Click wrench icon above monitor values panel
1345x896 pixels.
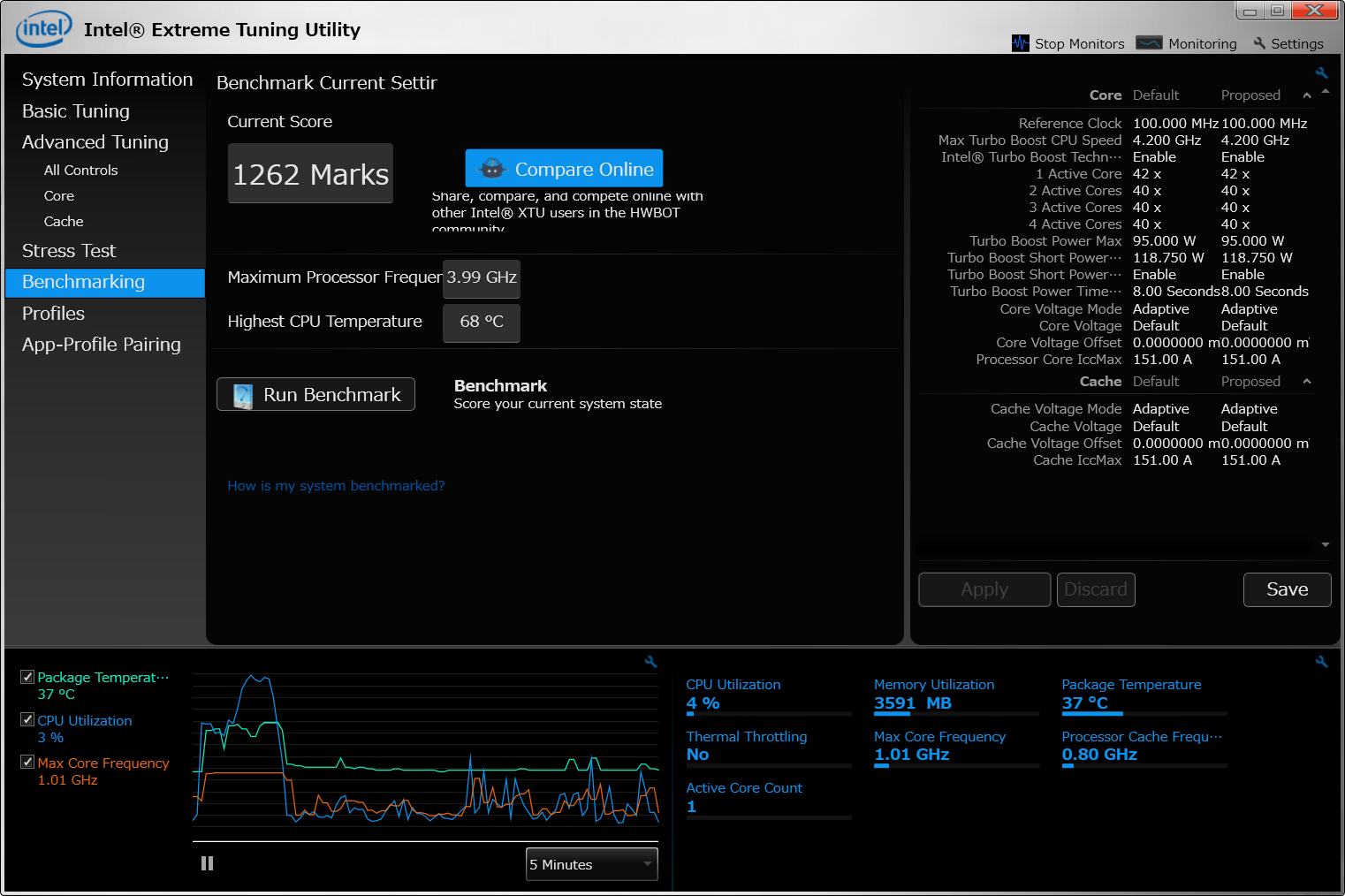click(x=1322, y=662)
